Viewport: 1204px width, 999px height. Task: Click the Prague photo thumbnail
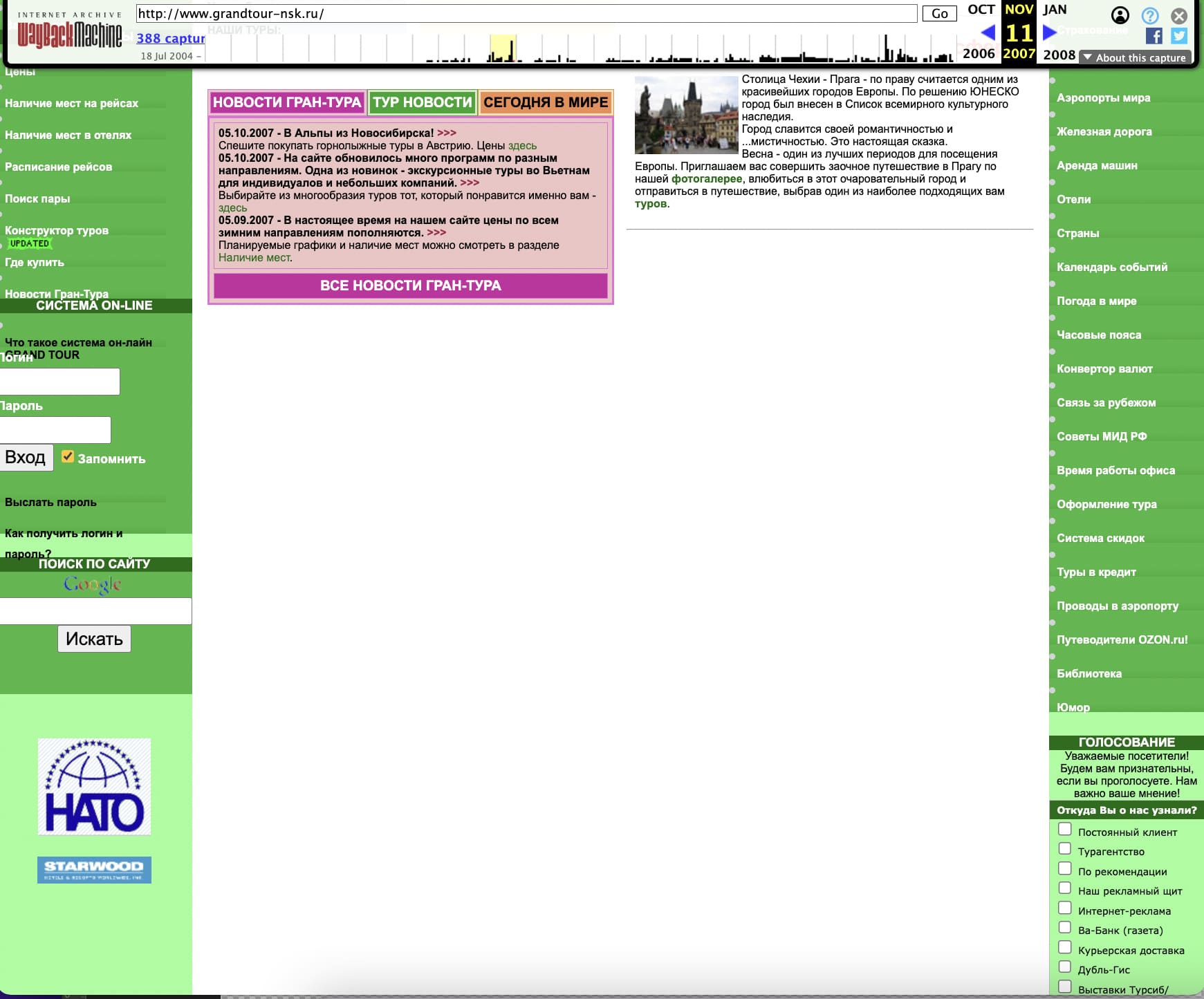click(686, 115)
